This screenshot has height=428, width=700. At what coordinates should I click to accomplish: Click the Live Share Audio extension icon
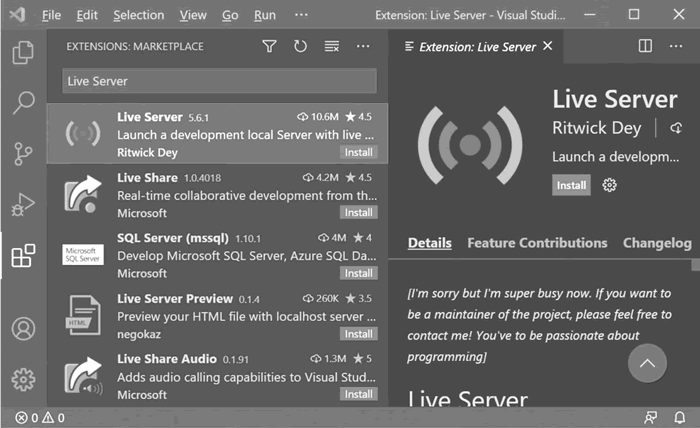(x=83, y=376)
